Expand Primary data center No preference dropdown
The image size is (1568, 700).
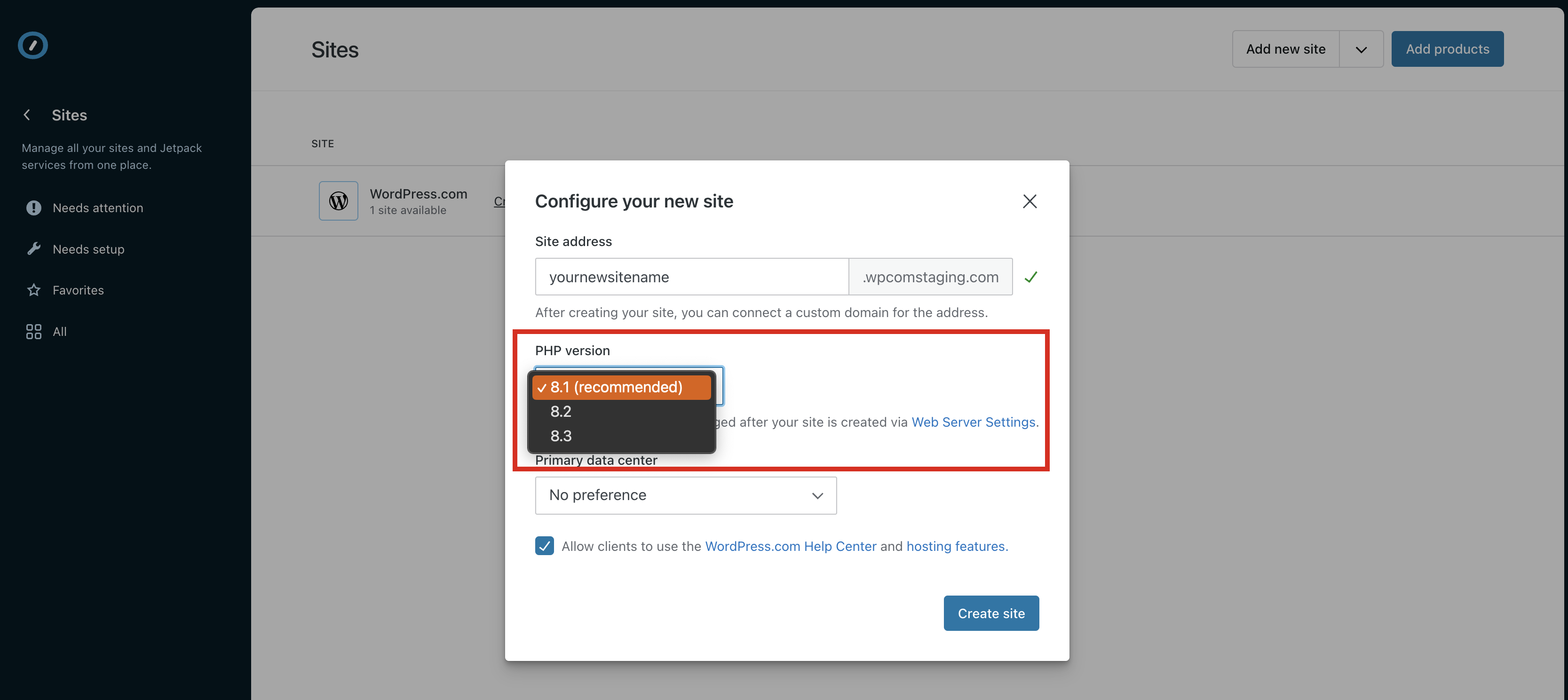tap(685, 495)
